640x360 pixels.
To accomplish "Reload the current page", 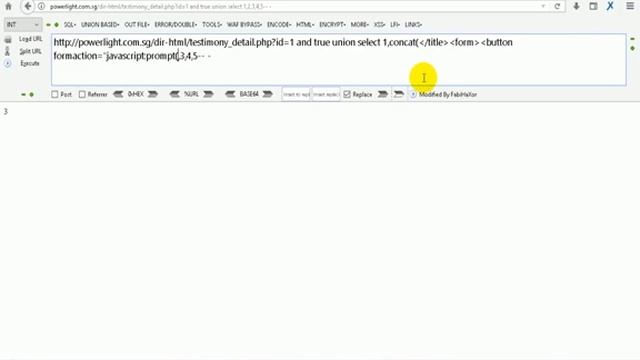I will click(557, 6).
